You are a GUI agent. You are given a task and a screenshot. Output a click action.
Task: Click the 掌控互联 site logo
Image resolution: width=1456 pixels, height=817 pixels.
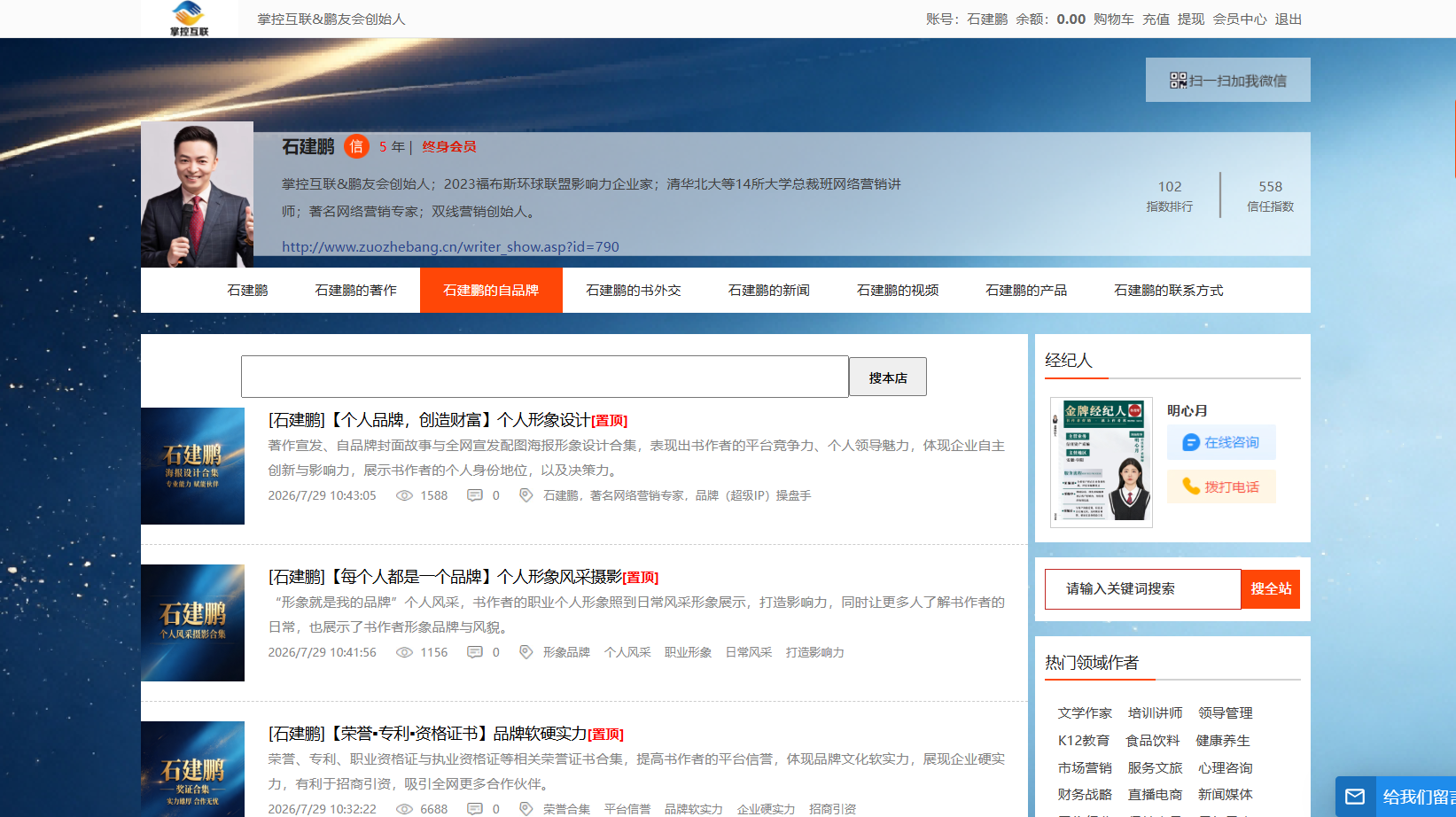tap(189, 19)
